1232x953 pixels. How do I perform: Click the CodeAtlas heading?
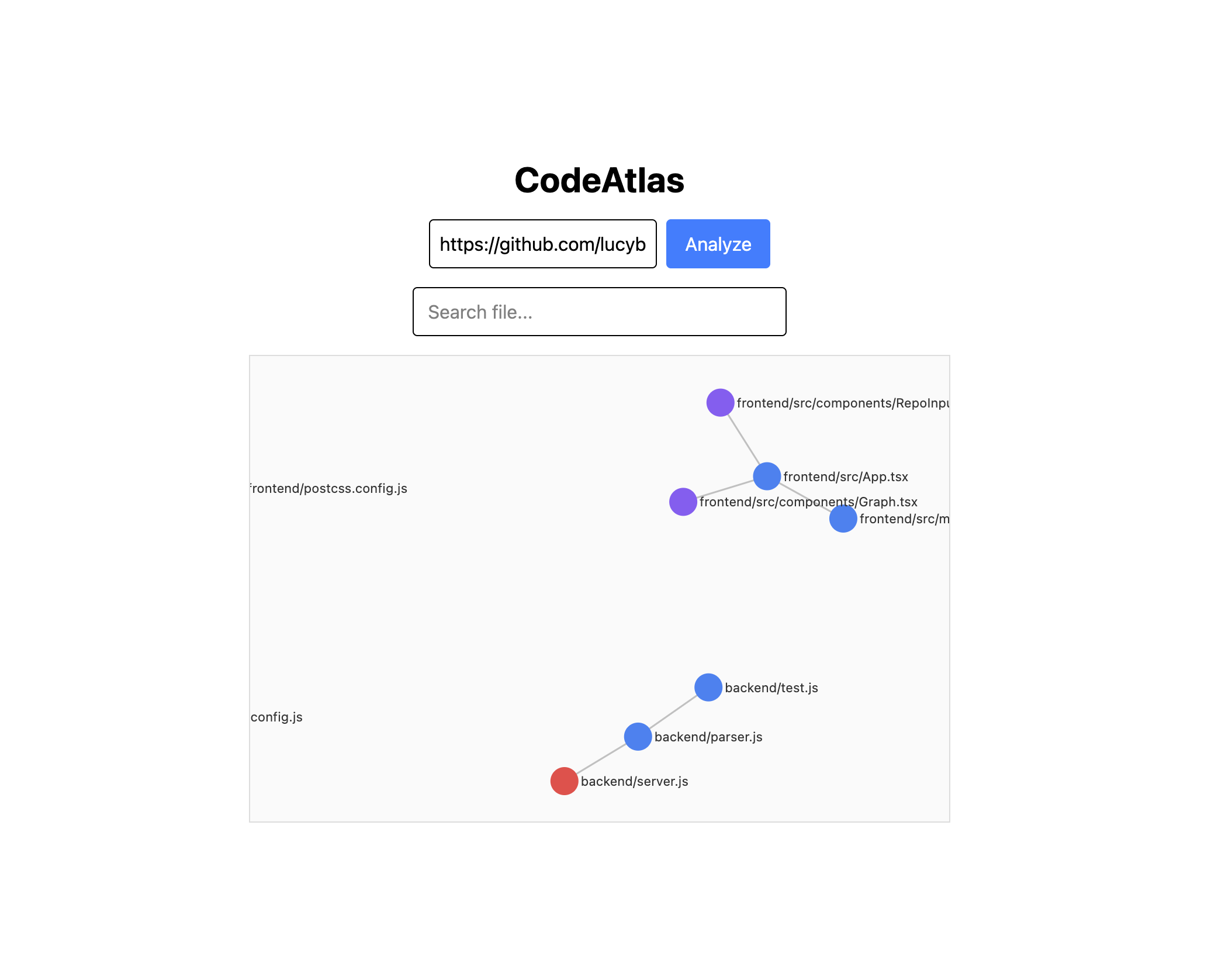coord(600,180)
